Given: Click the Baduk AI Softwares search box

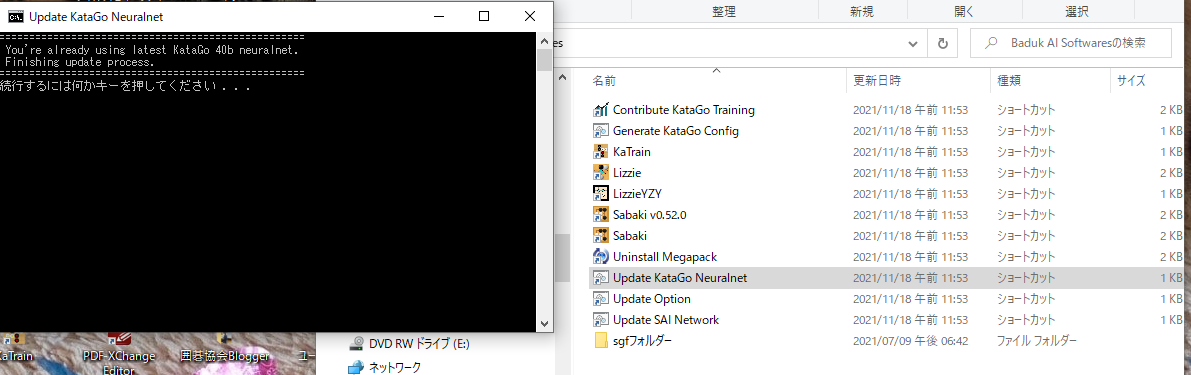Looking at the screenshot, I should 1071,44.
